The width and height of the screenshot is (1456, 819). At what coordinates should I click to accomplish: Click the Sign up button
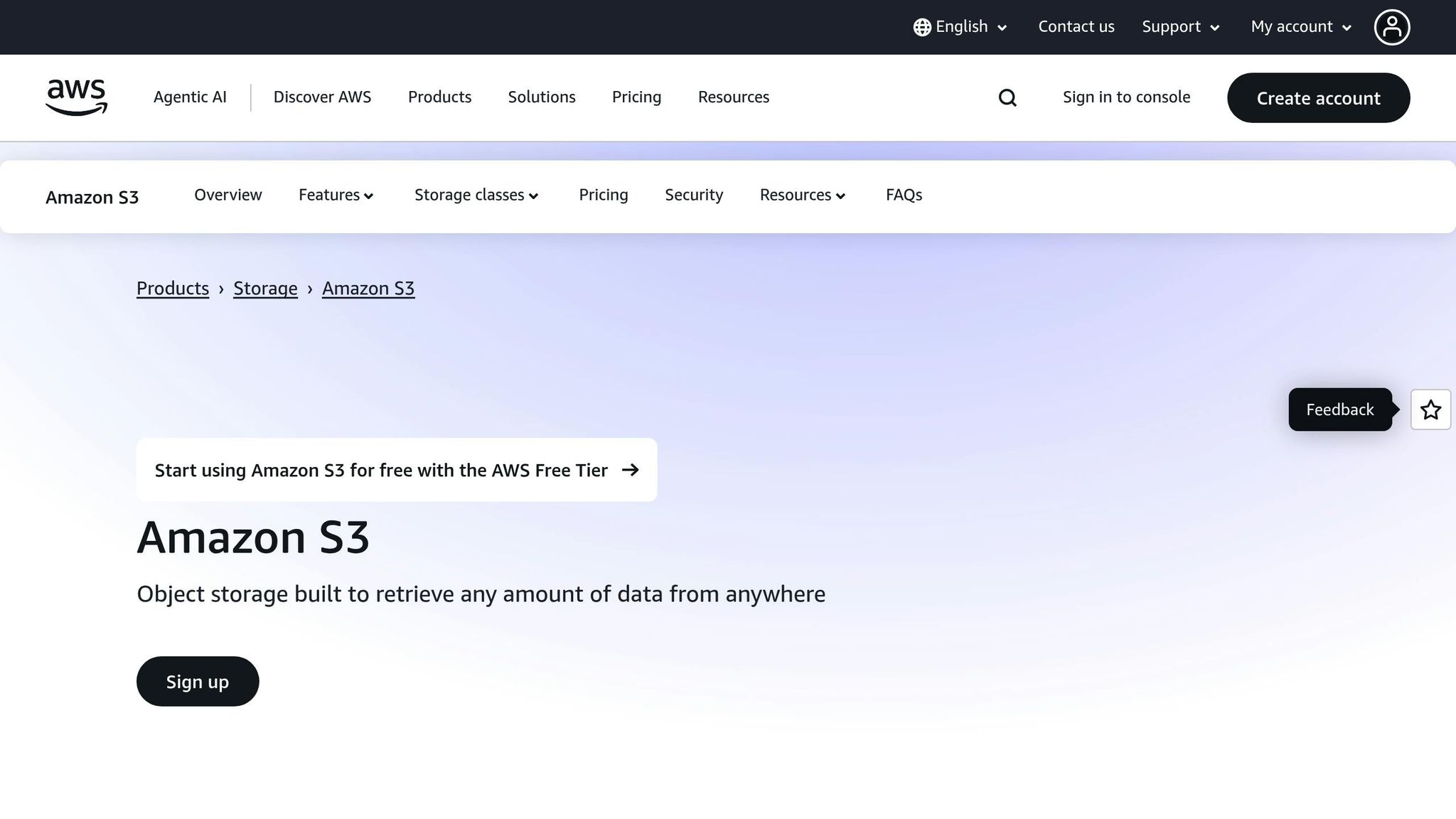point(198,681)
